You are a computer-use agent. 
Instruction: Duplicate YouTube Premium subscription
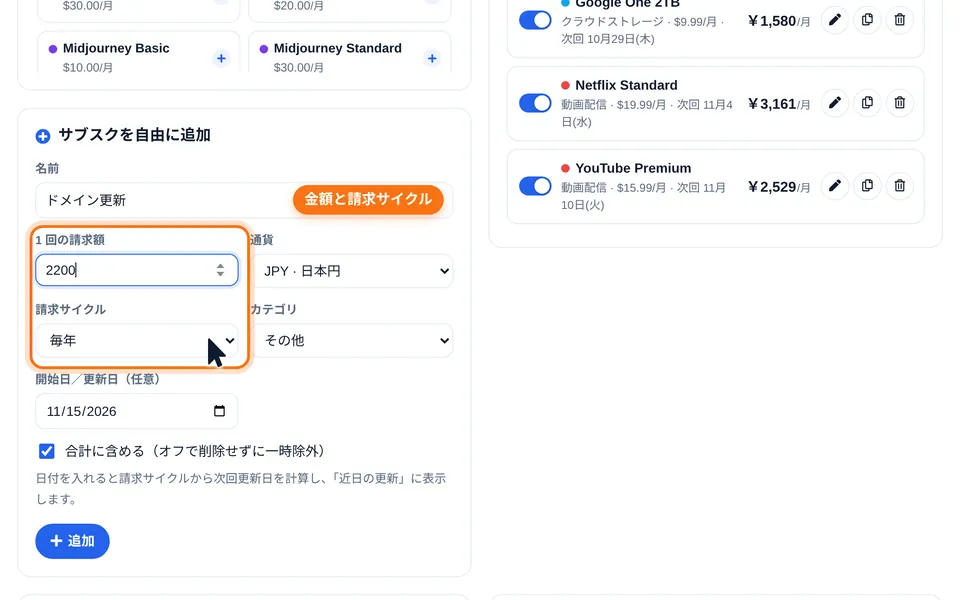coord(867,186)
